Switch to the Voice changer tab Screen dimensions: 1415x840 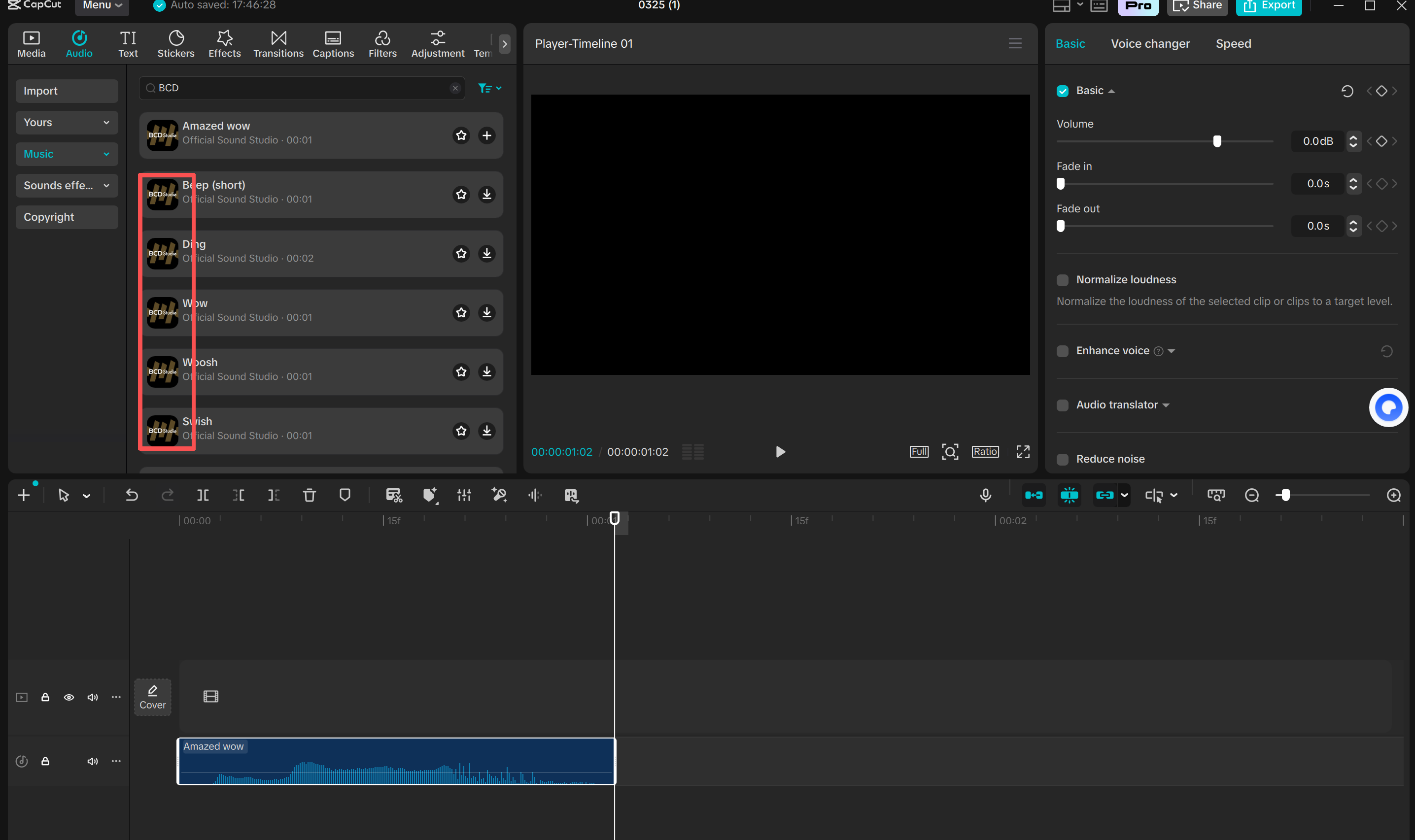1150,43
